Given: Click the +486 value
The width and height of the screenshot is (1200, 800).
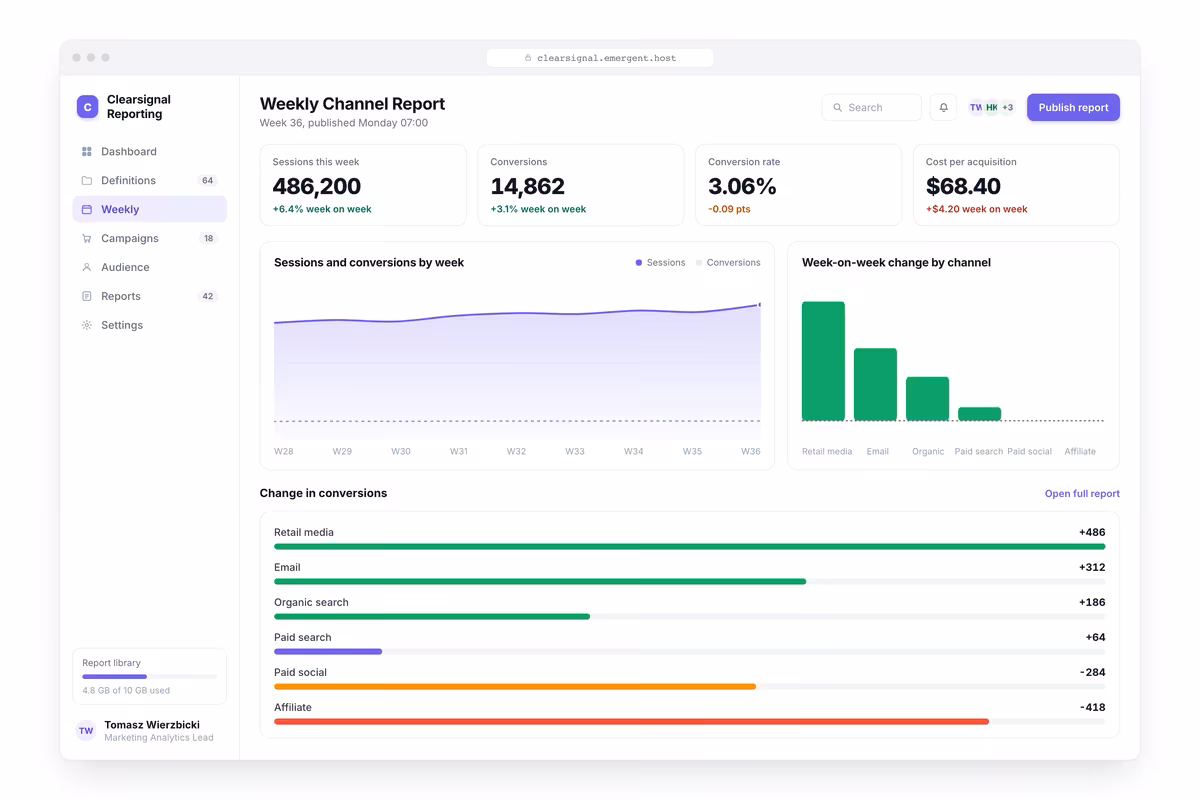Looking at the screenshot, I should click(x=1092, y=533).
